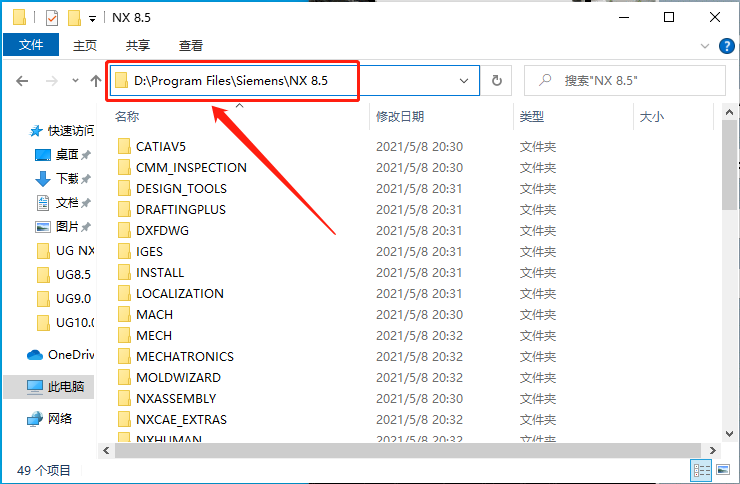Switch to the 查看 ribbon tab
Viewport: 740px width, 484px height.
pos(191,45)
